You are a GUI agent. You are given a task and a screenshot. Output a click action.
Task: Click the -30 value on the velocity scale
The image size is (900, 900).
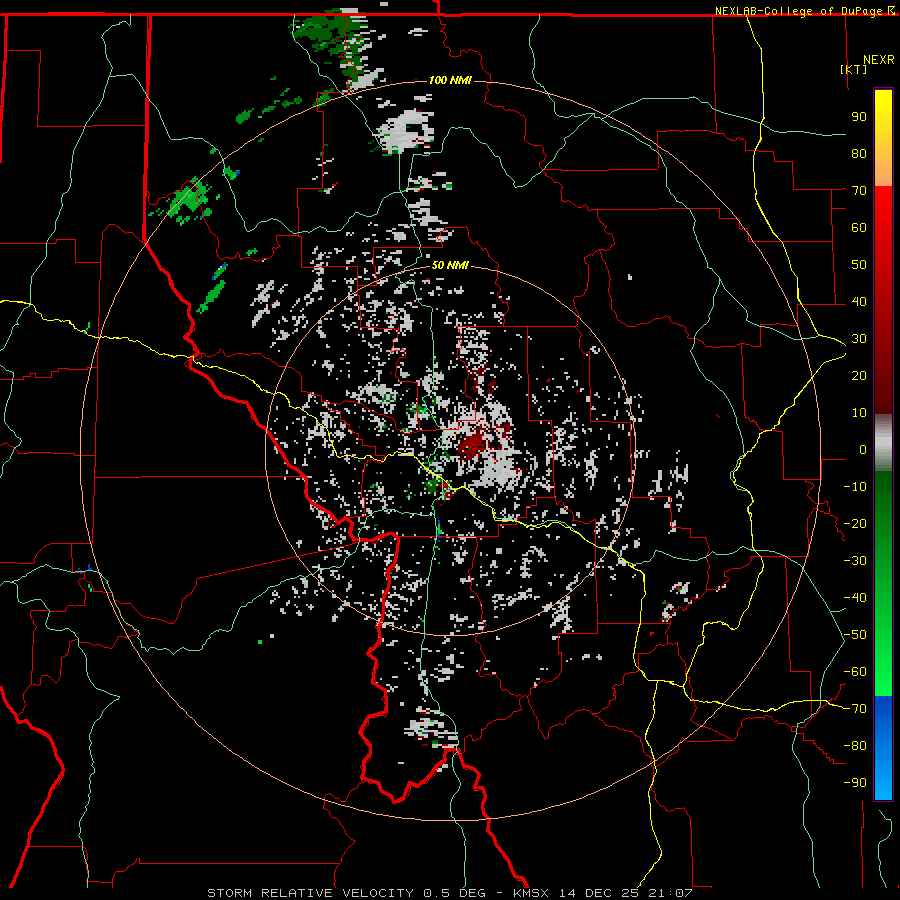click(x=855, y=561)
